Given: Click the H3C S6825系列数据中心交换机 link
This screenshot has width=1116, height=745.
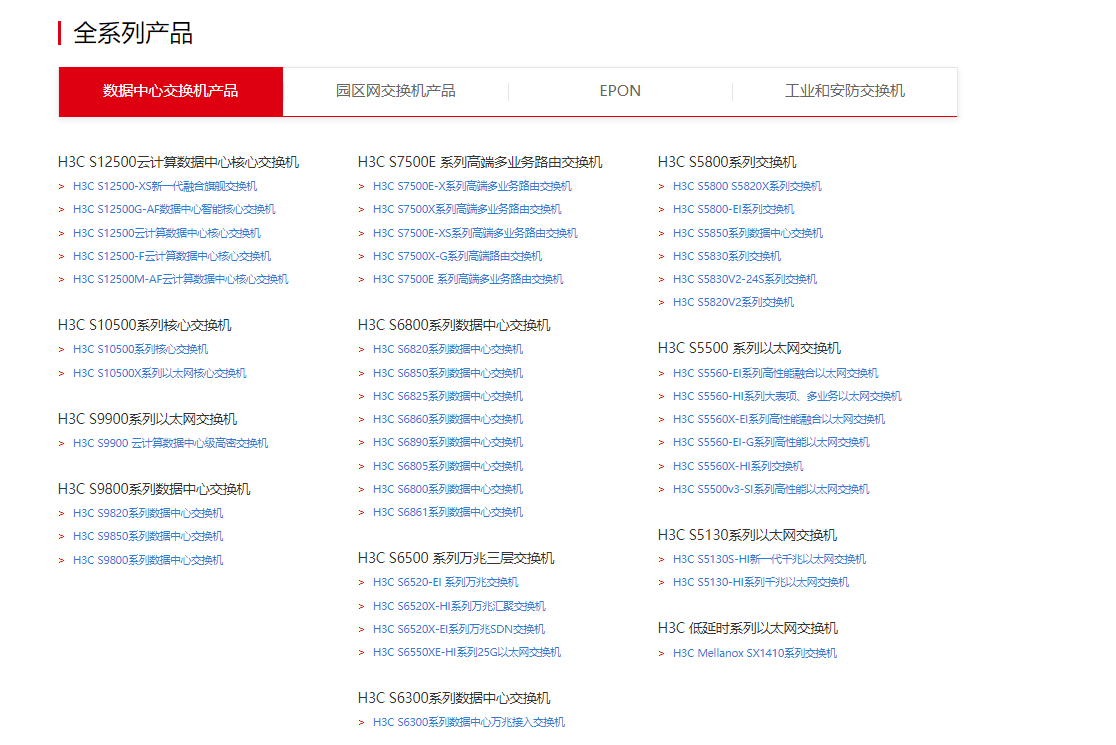Looking at the screenshot, I should (x=448, y=396).
